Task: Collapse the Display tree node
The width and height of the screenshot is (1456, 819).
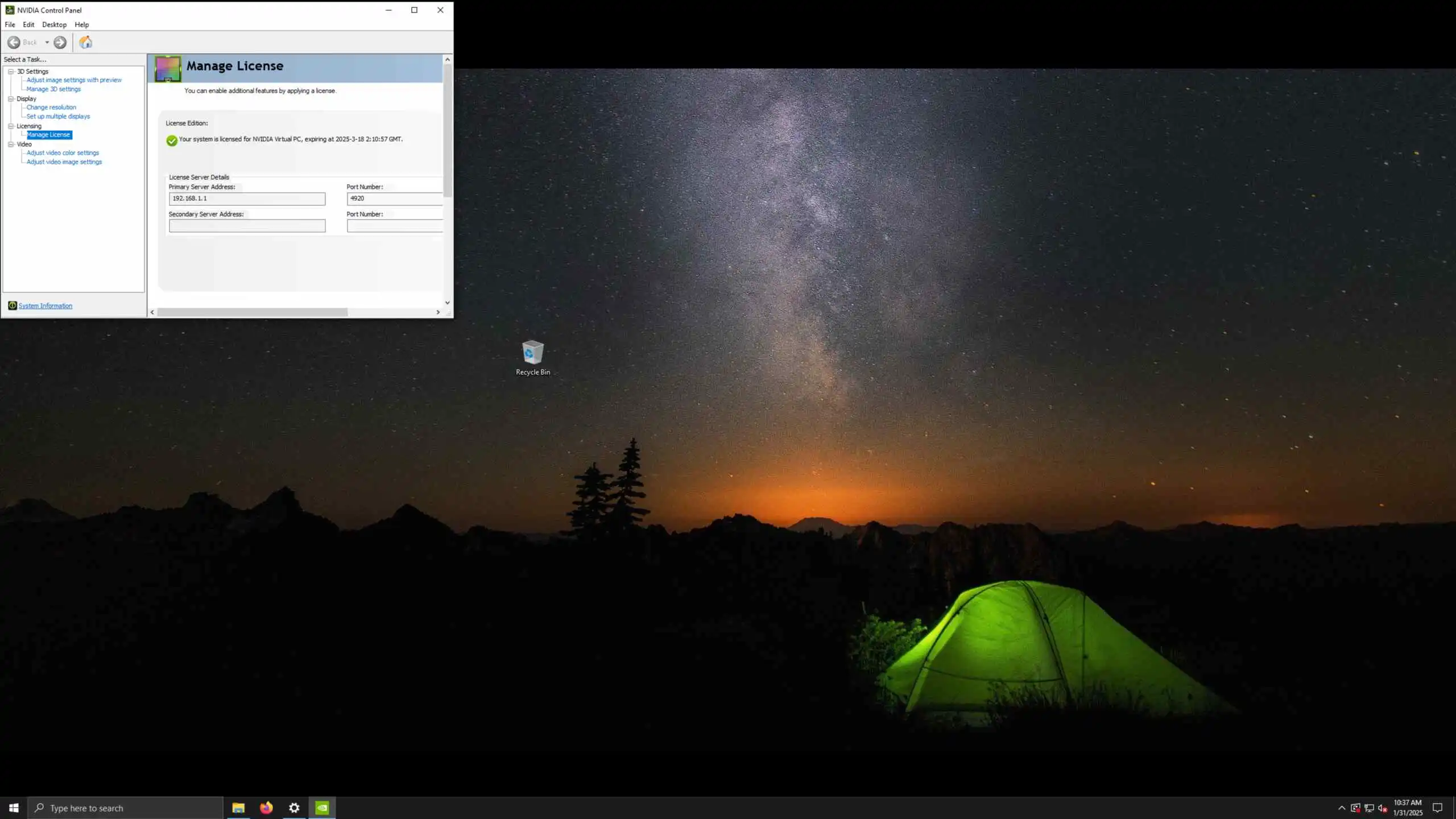Action: coord(11,99)
